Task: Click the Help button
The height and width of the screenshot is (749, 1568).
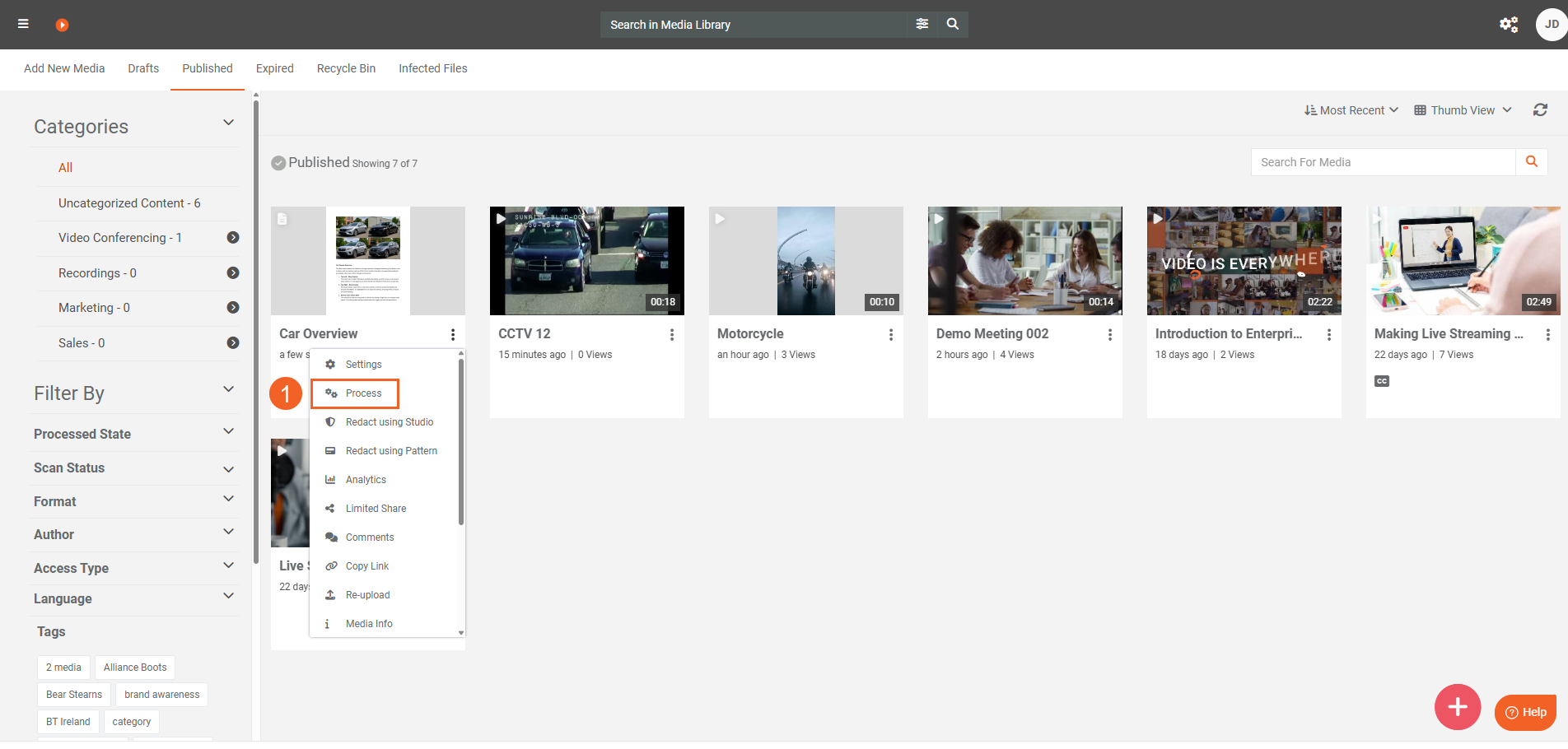Action: (1525, 712)
